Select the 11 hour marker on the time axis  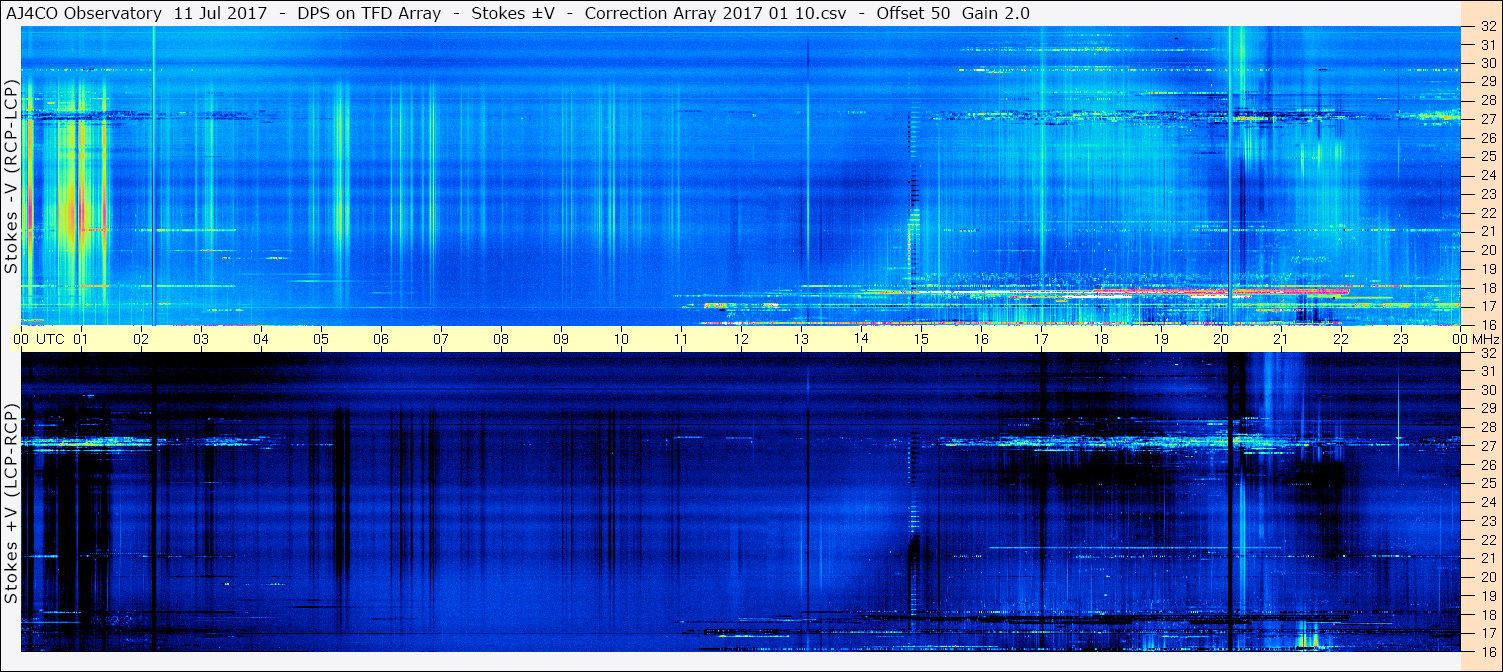coord(681,339)
